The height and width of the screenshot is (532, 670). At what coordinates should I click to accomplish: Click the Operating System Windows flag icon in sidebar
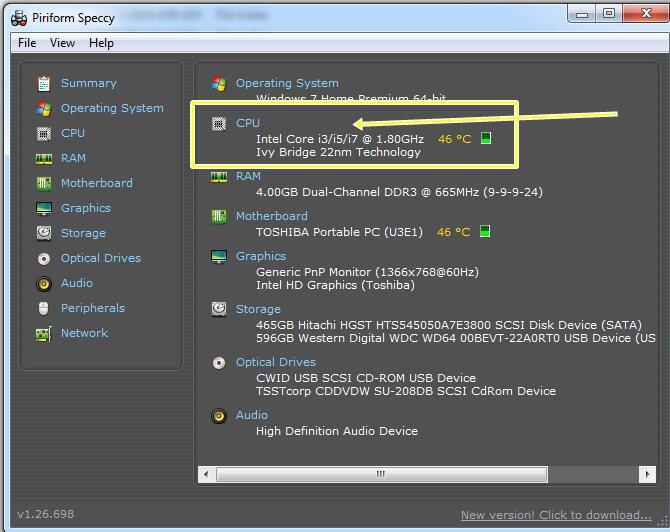44,109
